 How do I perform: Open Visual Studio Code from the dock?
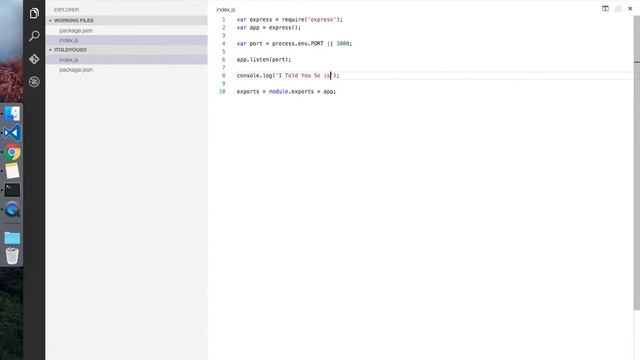(12, 133)
